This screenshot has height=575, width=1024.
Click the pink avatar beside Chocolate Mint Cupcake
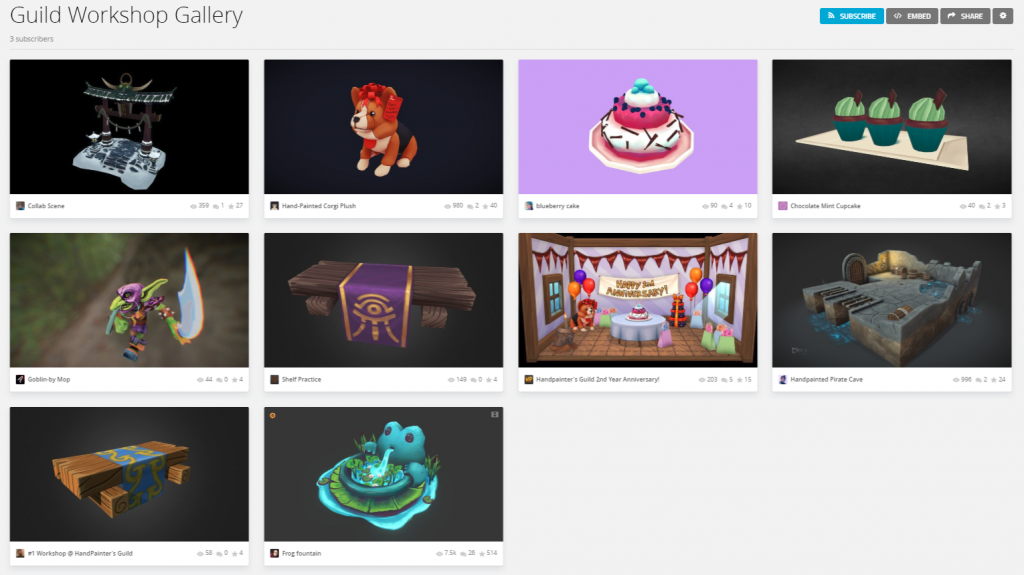[x=782, y=206]
